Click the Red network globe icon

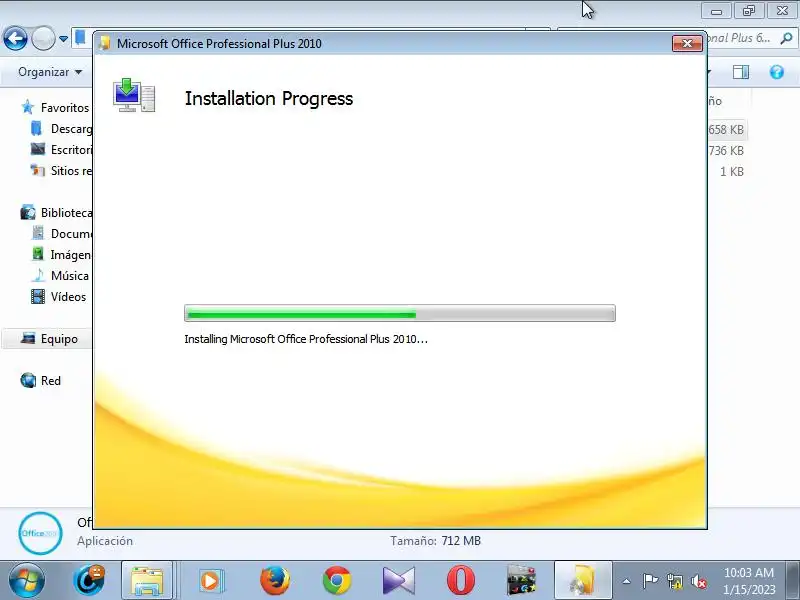pos(28,381)
